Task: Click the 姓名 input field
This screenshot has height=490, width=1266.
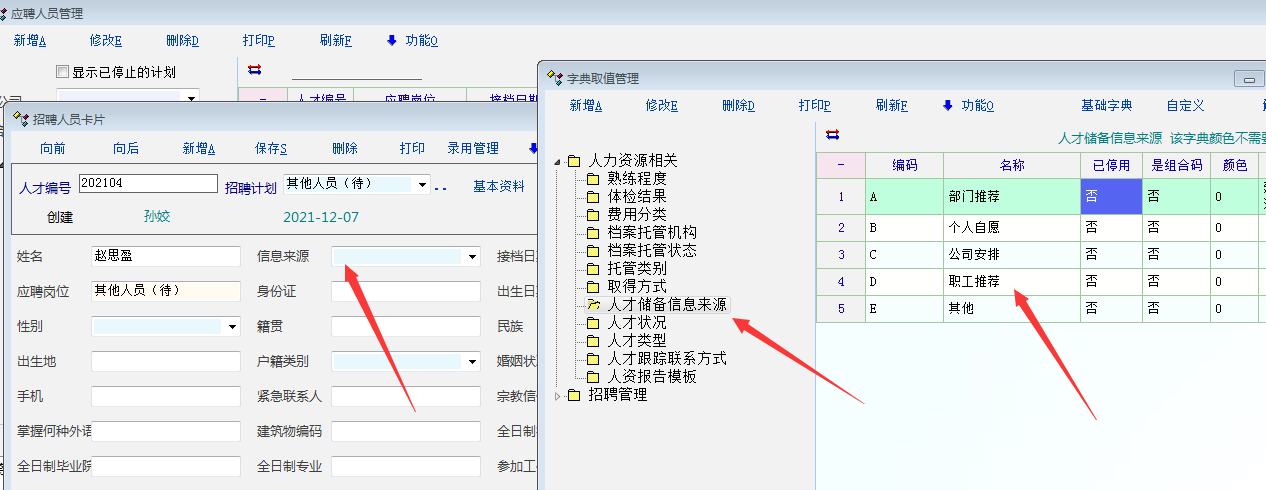Action: point(166,257)
